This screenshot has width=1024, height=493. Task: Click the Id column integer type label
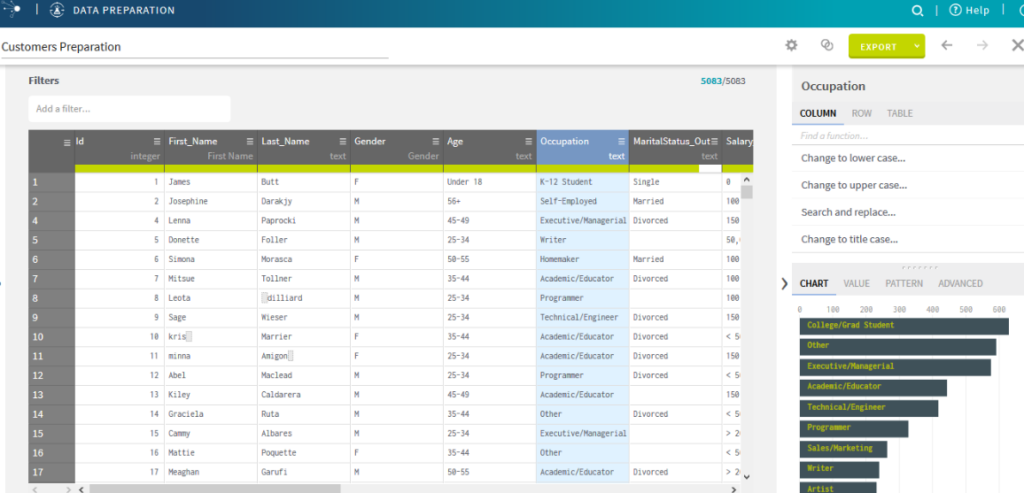click(x=145, y=157)
